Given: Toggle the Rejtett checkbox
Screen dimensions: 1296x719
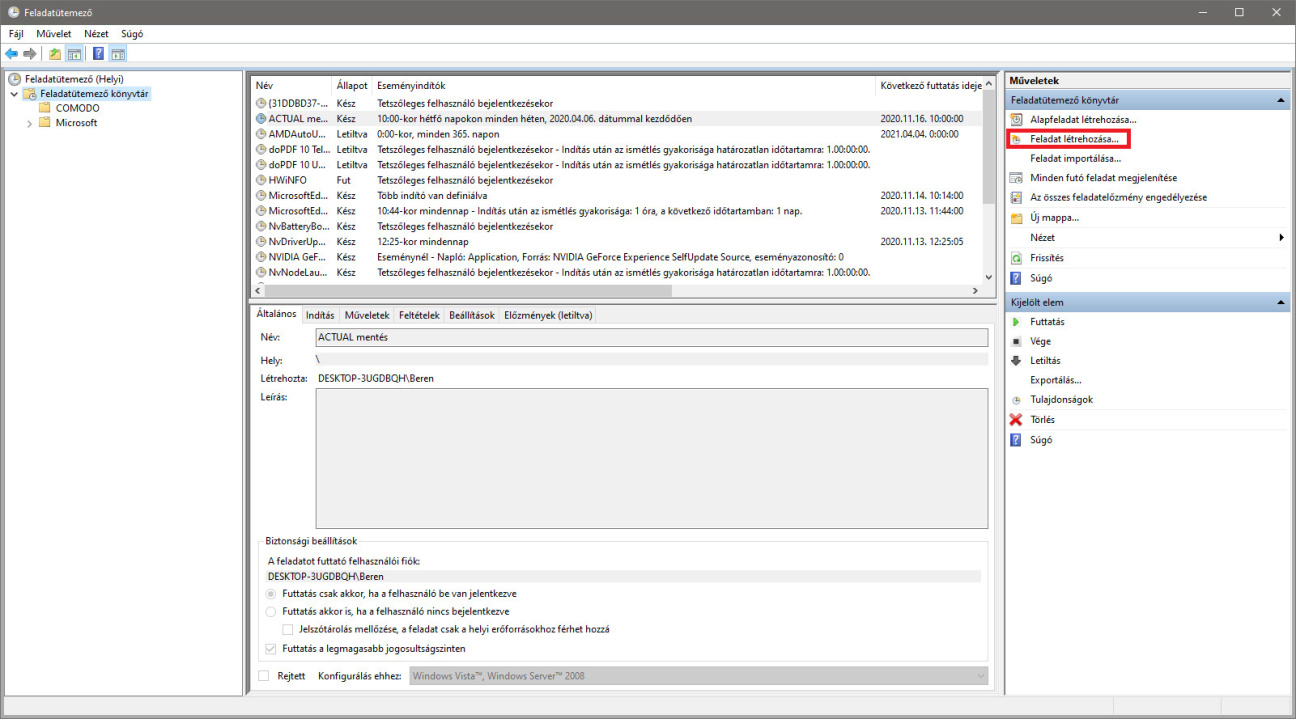Looking at the screenshot, I should coord(264,676).
